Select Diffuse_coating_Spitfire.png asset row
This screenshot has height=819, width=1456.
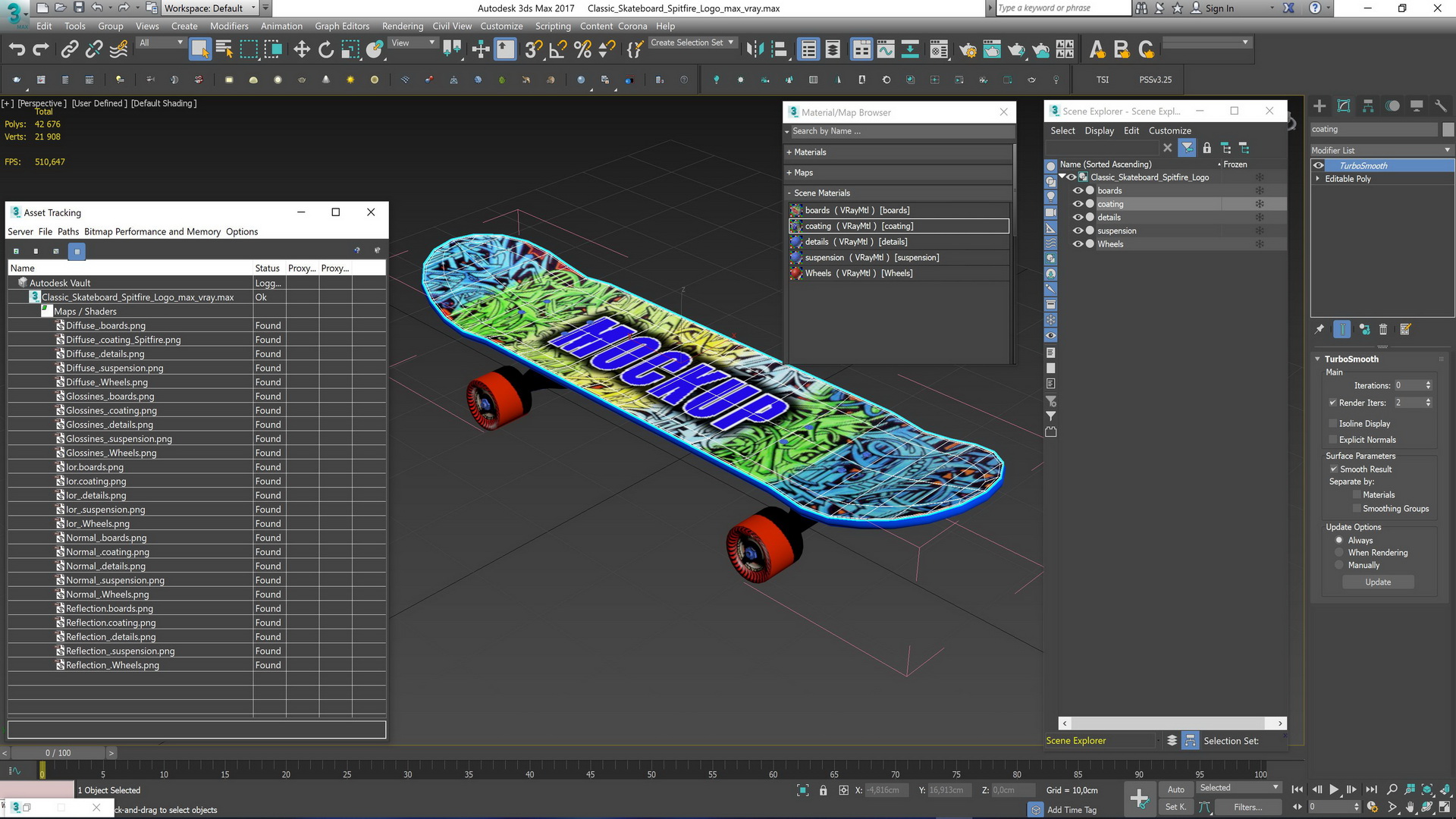123,340
